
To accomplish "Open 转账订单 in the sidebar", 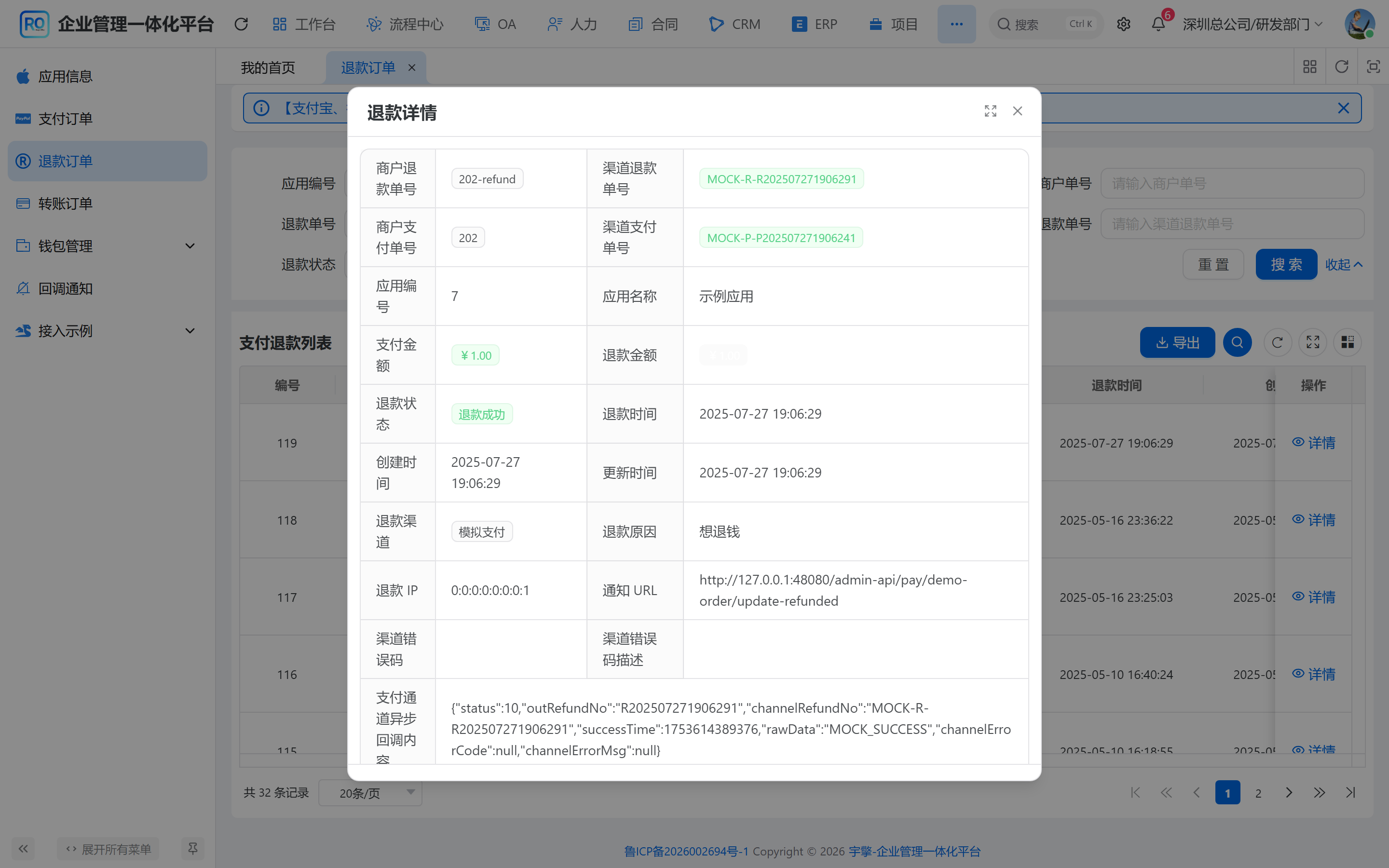I will coord(108,204).
